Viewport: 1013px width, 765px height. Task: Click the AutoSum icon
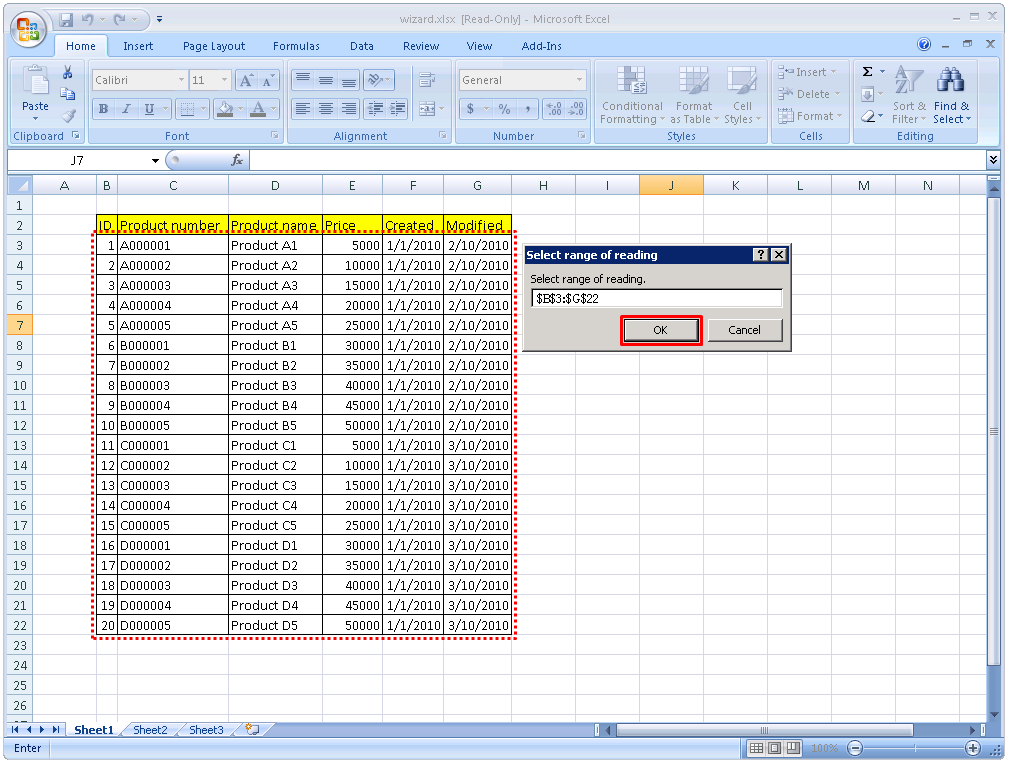[x=867, y=72]
